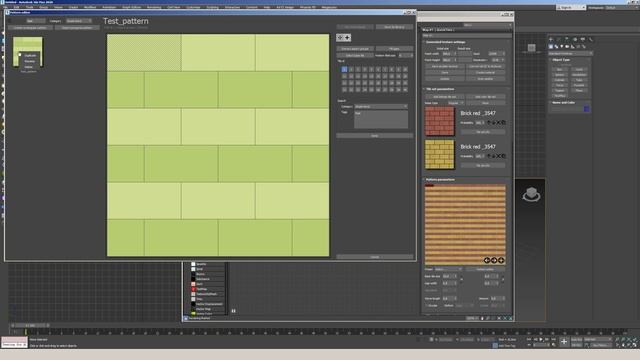Open the preset dropdown below pattern preview
Screen dimensions: 640x360
pyautogui.click(x=448, y=269)
